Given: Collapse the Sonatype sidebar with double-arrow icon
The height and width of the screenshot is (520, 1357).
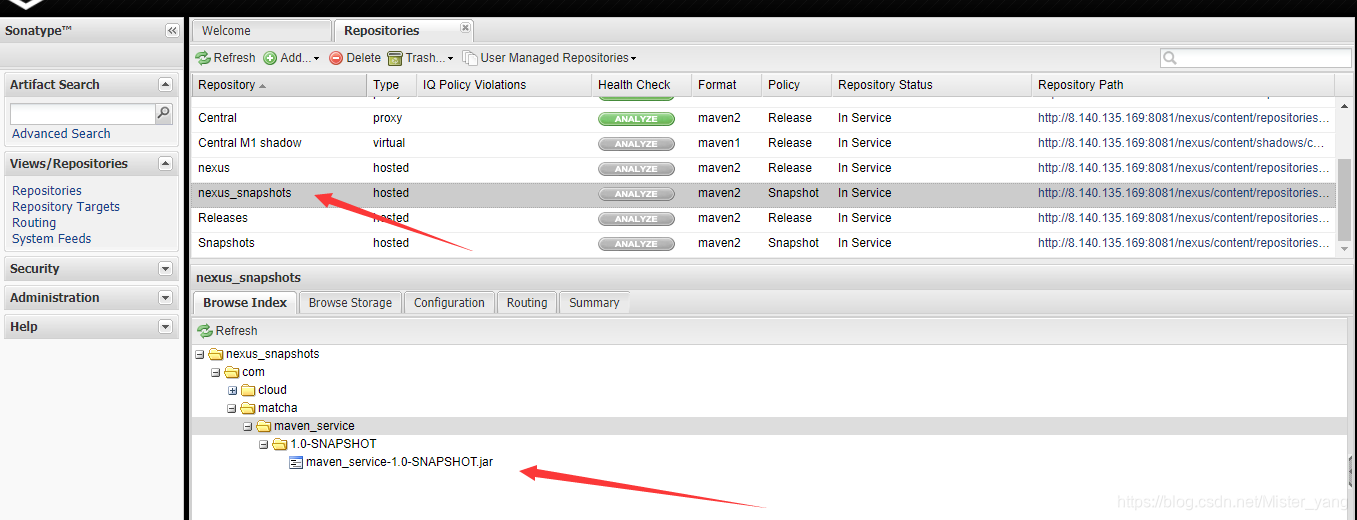Looking at the screenshot, I should coord(172,31).
